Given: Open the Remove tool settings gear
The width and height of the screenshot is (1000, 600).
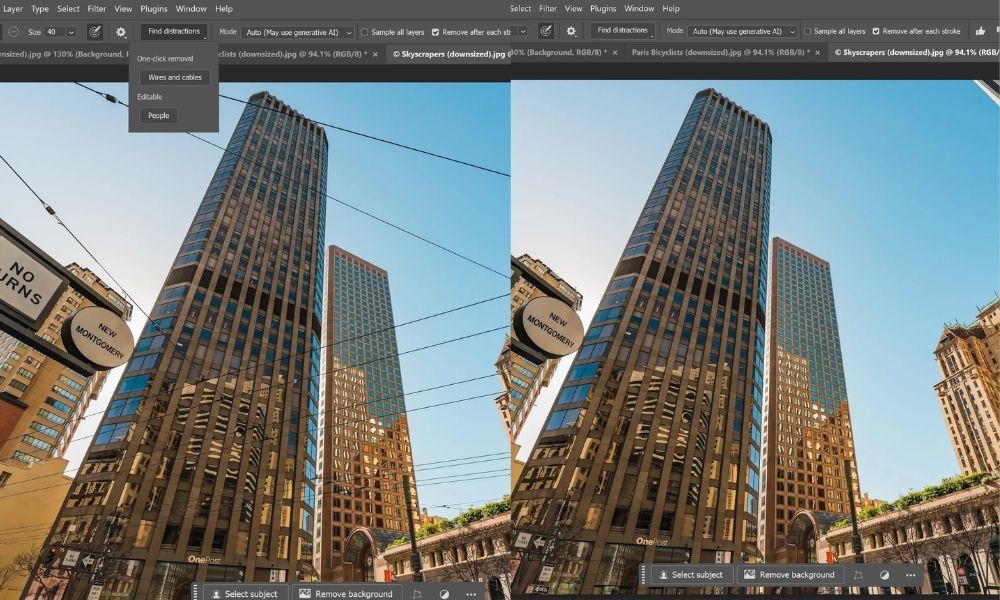Looking at the screenshot, I should [x=120, y=31].
